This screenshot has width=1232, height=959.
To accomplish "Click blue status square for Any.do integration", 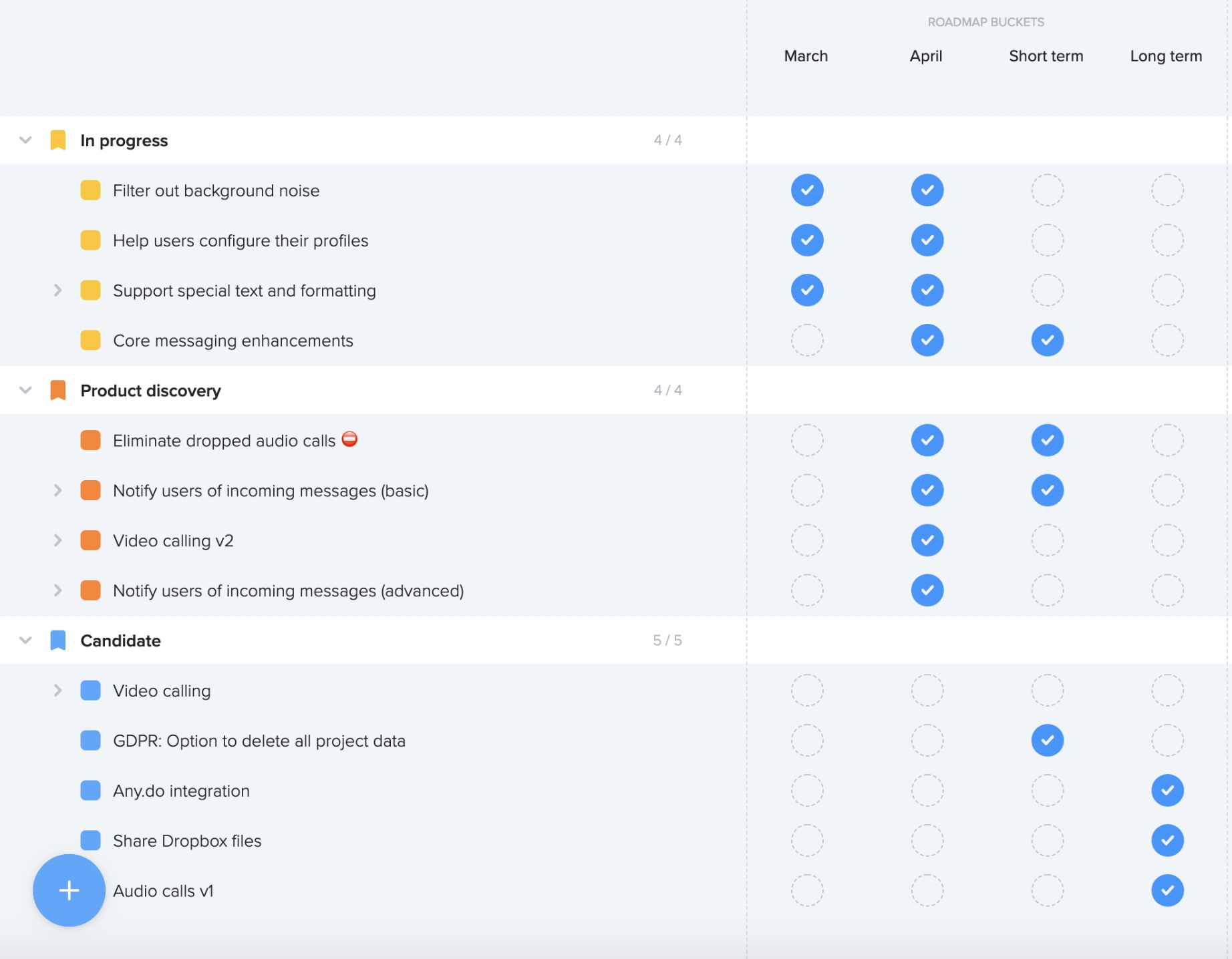I will (x=90, y=791).
